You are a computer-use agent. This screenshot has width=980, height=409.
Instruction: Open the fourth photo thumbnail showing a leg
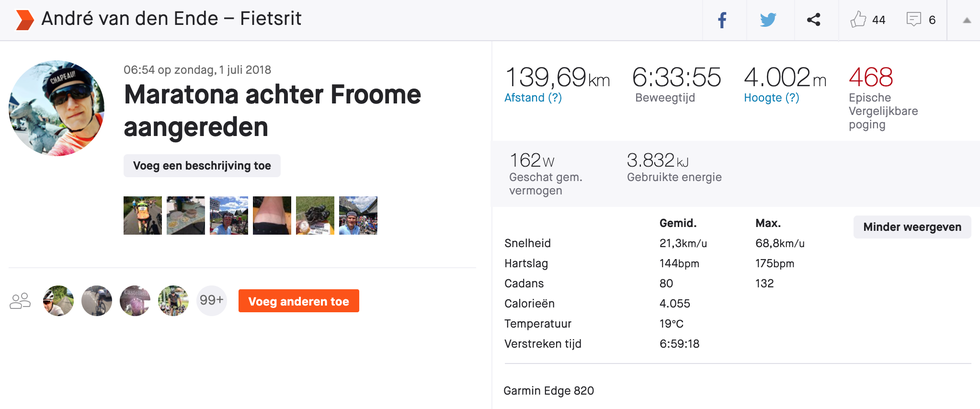pyautogui.click(x=272, y=215)
